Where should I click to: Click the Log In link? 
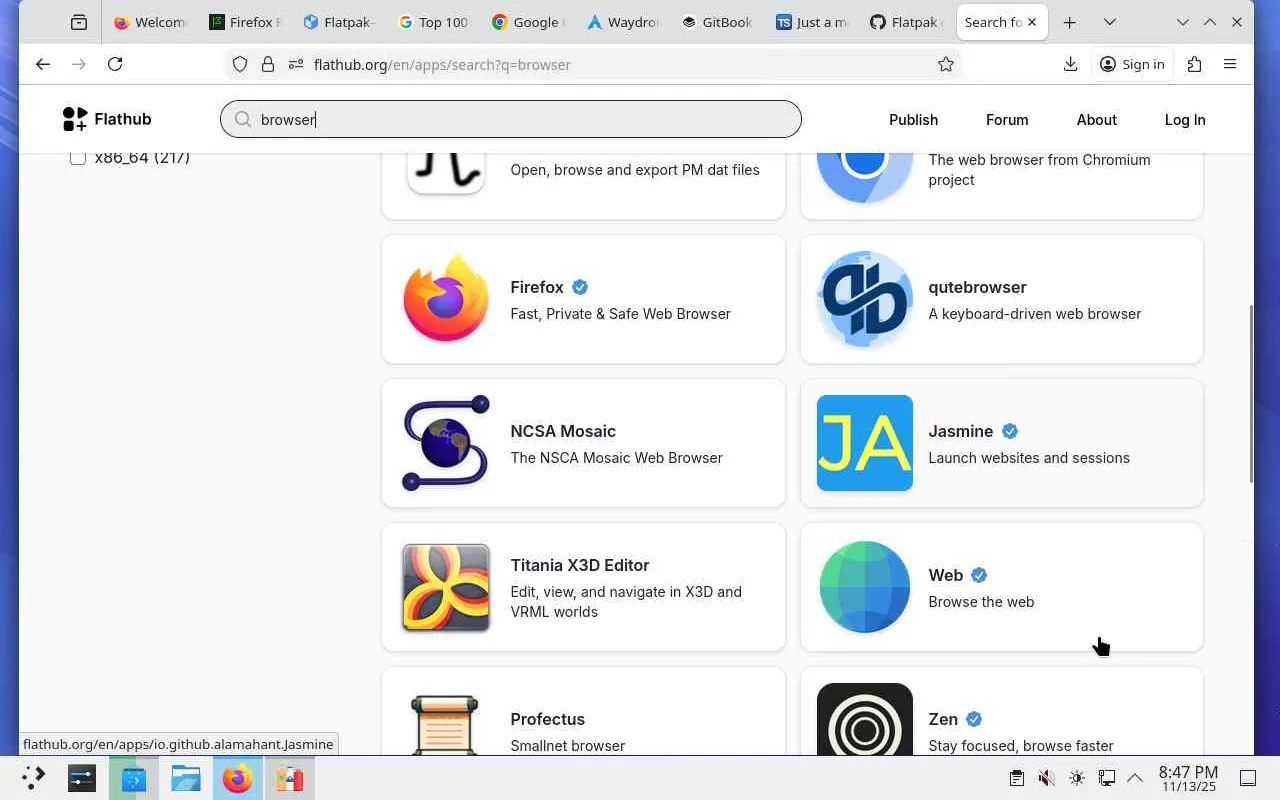coord(1185,120)
